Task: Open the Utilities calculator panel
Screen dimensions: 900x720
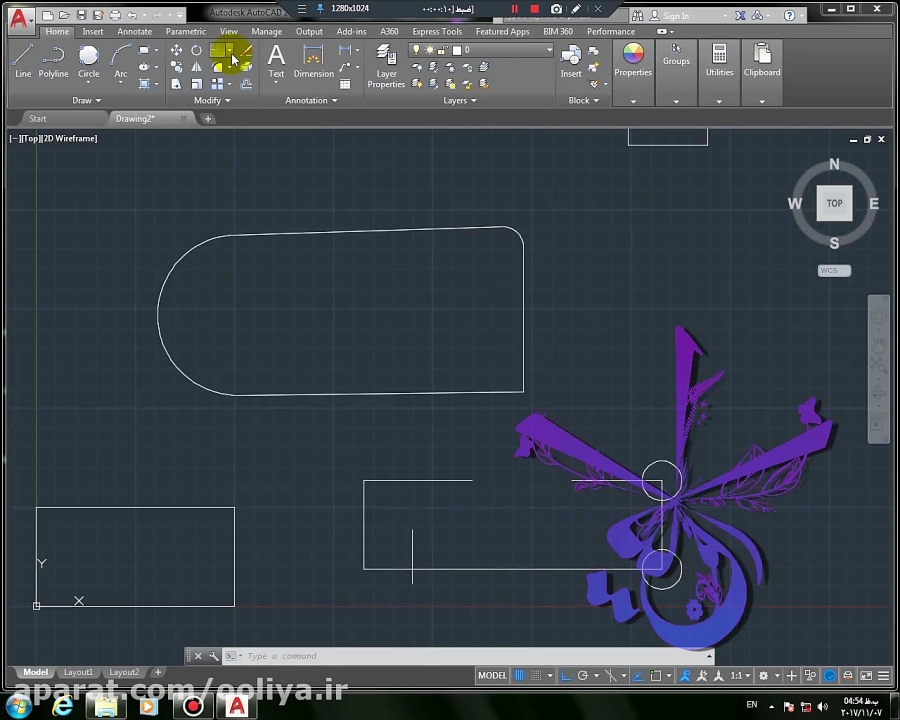Action: tap(719, 60)
